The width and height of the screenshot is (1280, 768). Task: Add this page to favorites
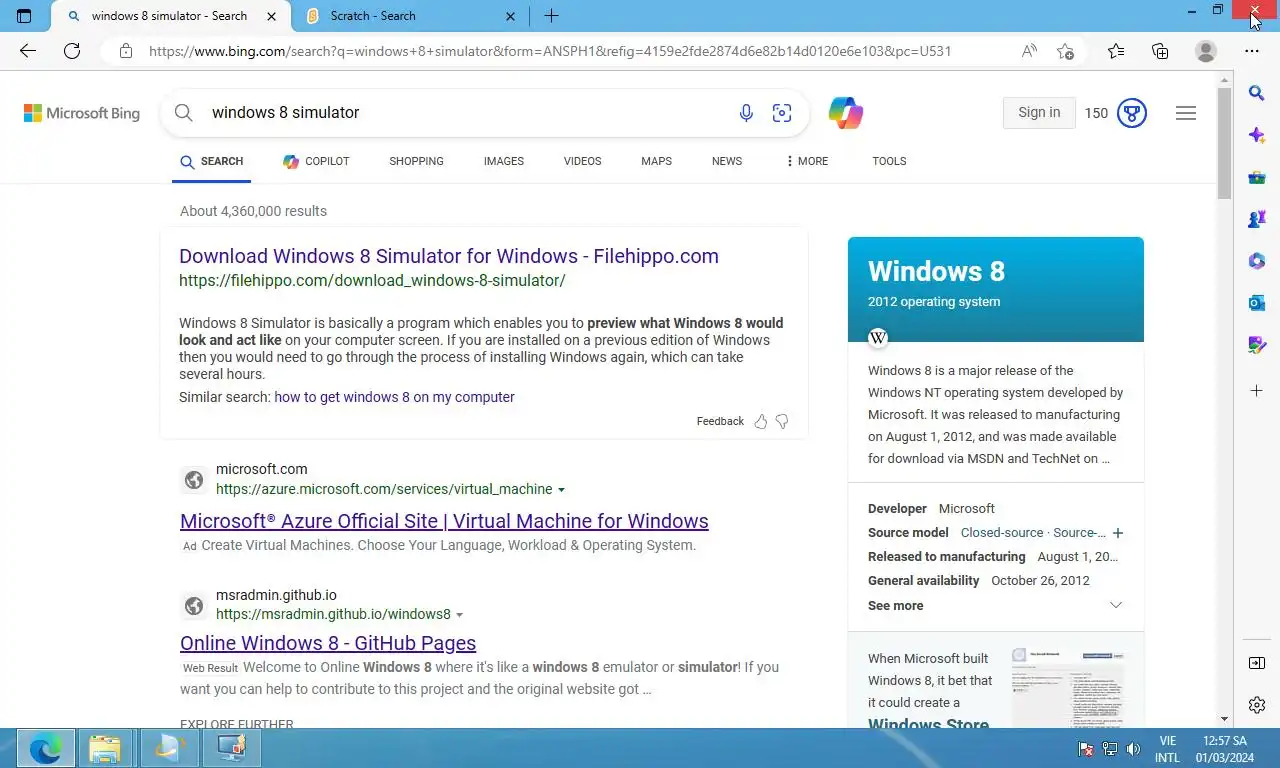click(x=1066, y=51)
